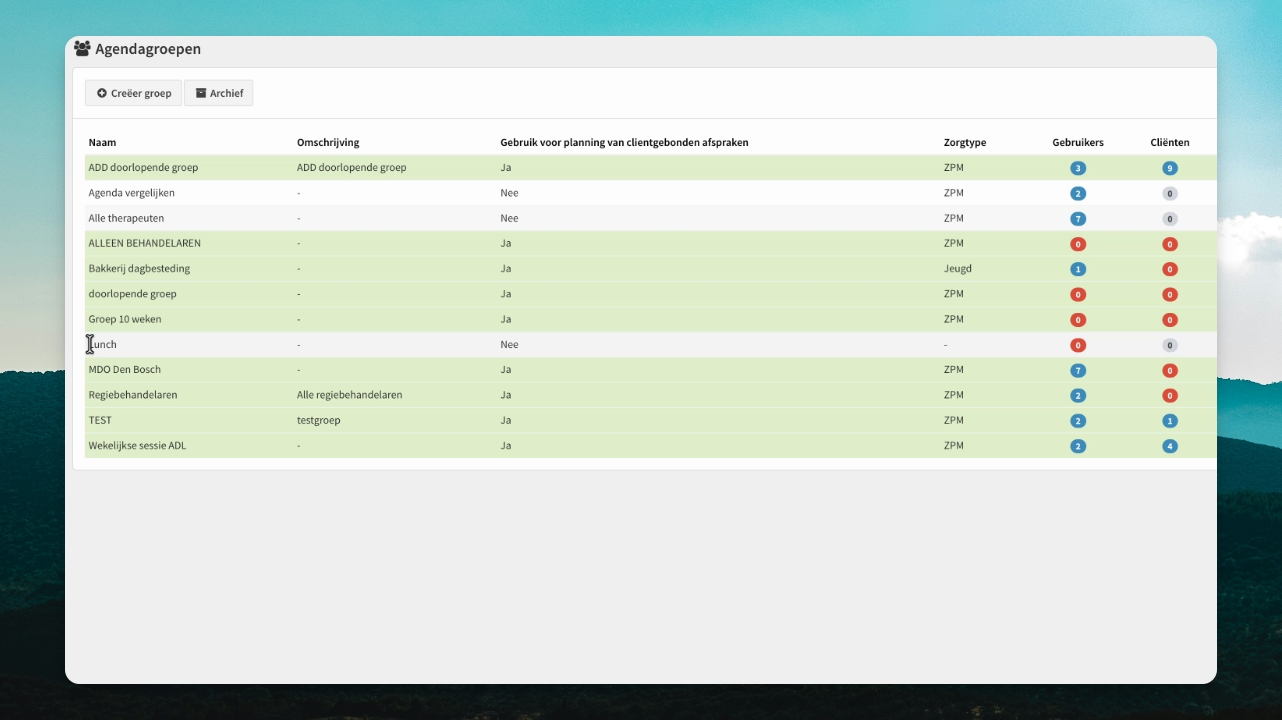Click the clients badge for TEST
The height and width of the screenshot is (720, 1282).
1170,421
